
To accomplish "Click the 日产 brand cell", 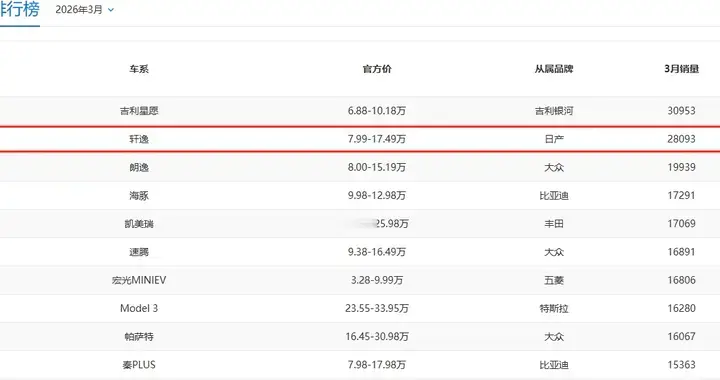I will tap(554, 139).
